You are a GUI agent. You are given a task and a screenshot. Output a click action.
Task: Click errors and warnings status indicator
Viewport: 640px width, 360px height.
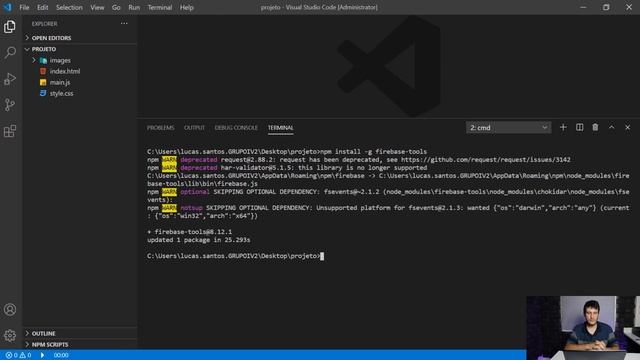18,355
